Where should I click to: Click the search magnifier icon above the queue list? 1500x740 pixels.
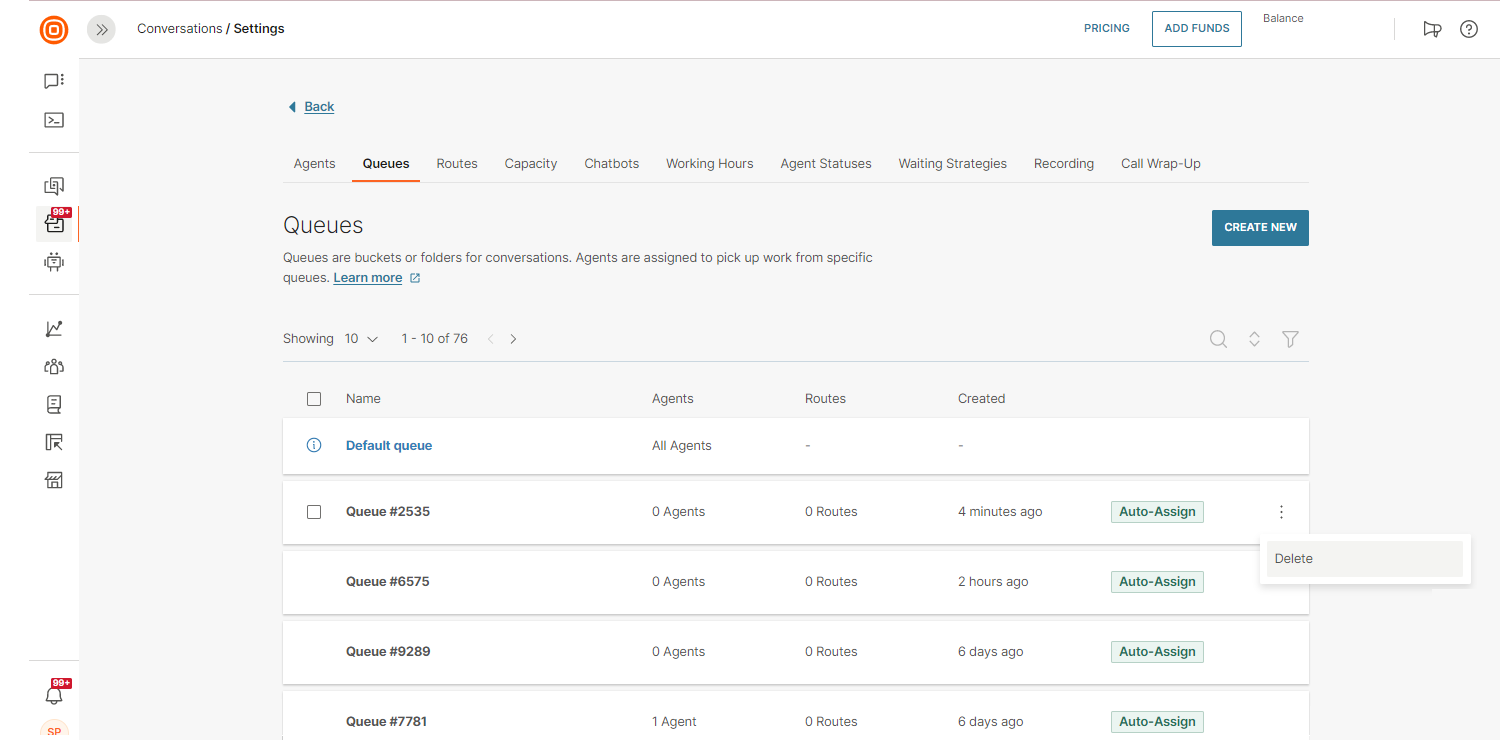[1218, 339]
